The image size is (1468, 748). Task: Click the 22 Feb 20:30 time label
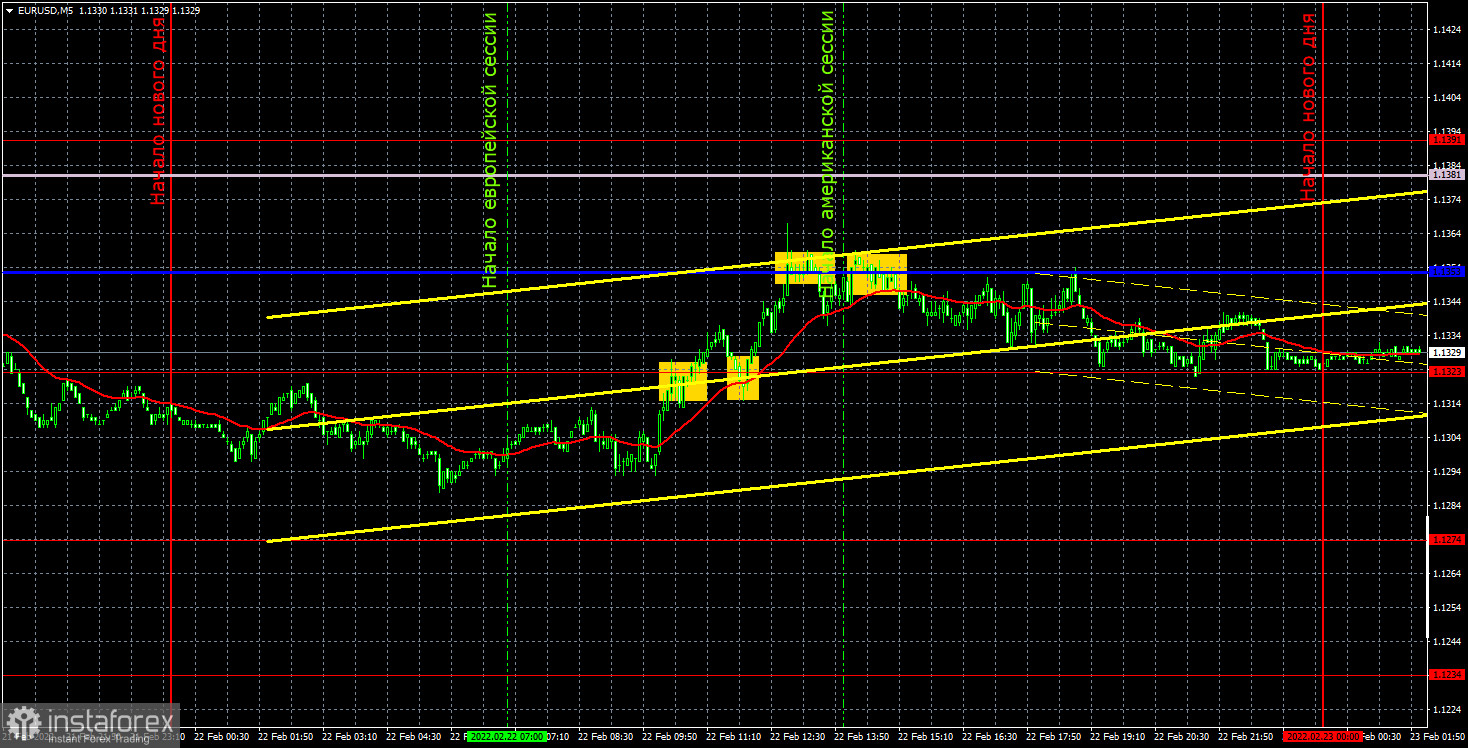pos(1182,736)
